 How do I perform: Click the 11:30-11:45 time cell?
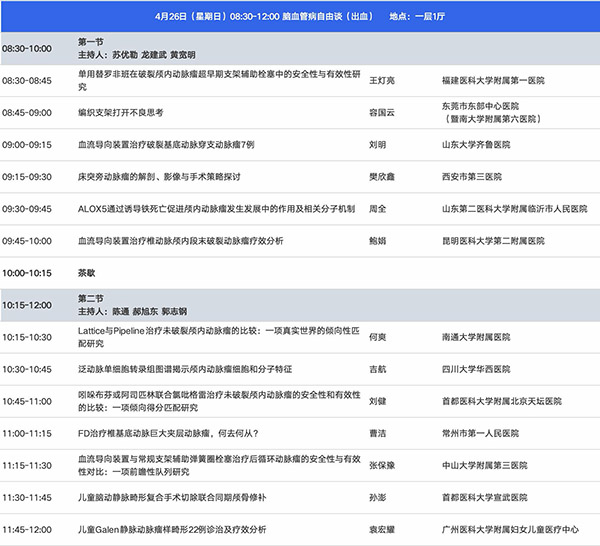pos(28,497)
